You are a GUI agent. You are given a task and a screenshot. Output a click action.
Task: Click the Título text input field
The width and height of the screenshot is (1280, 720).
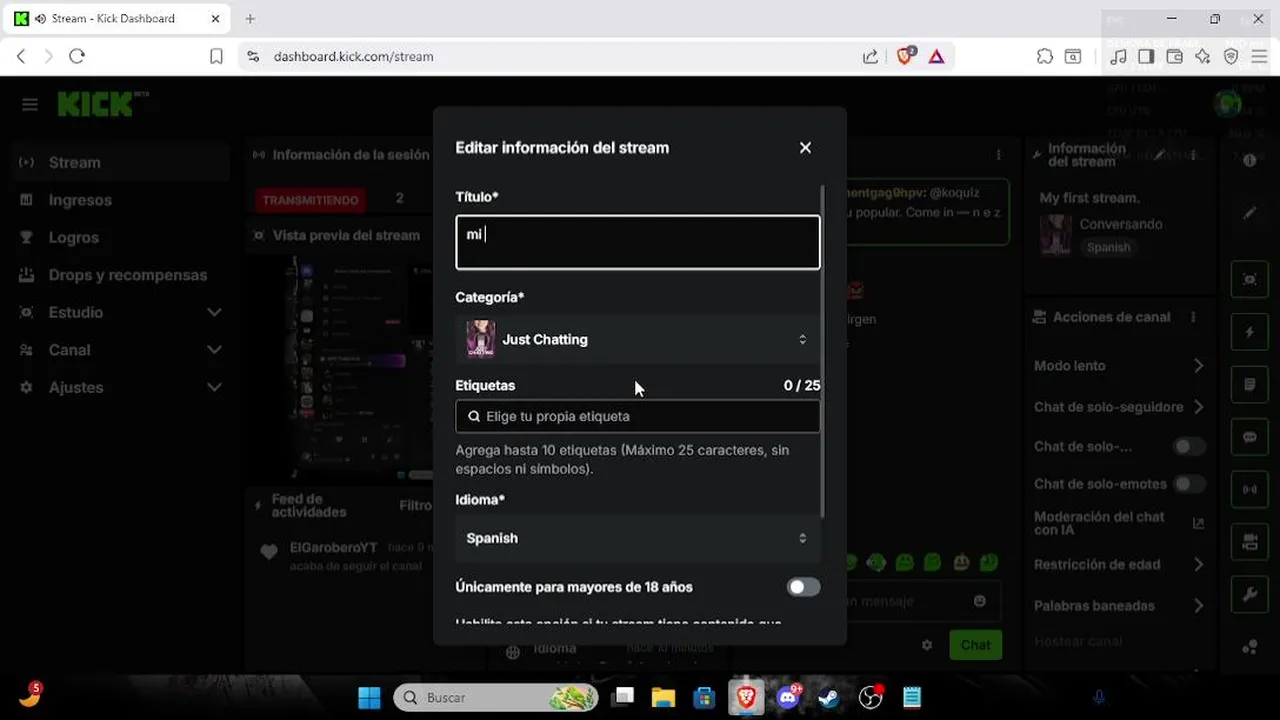click(x=637, y=242)
